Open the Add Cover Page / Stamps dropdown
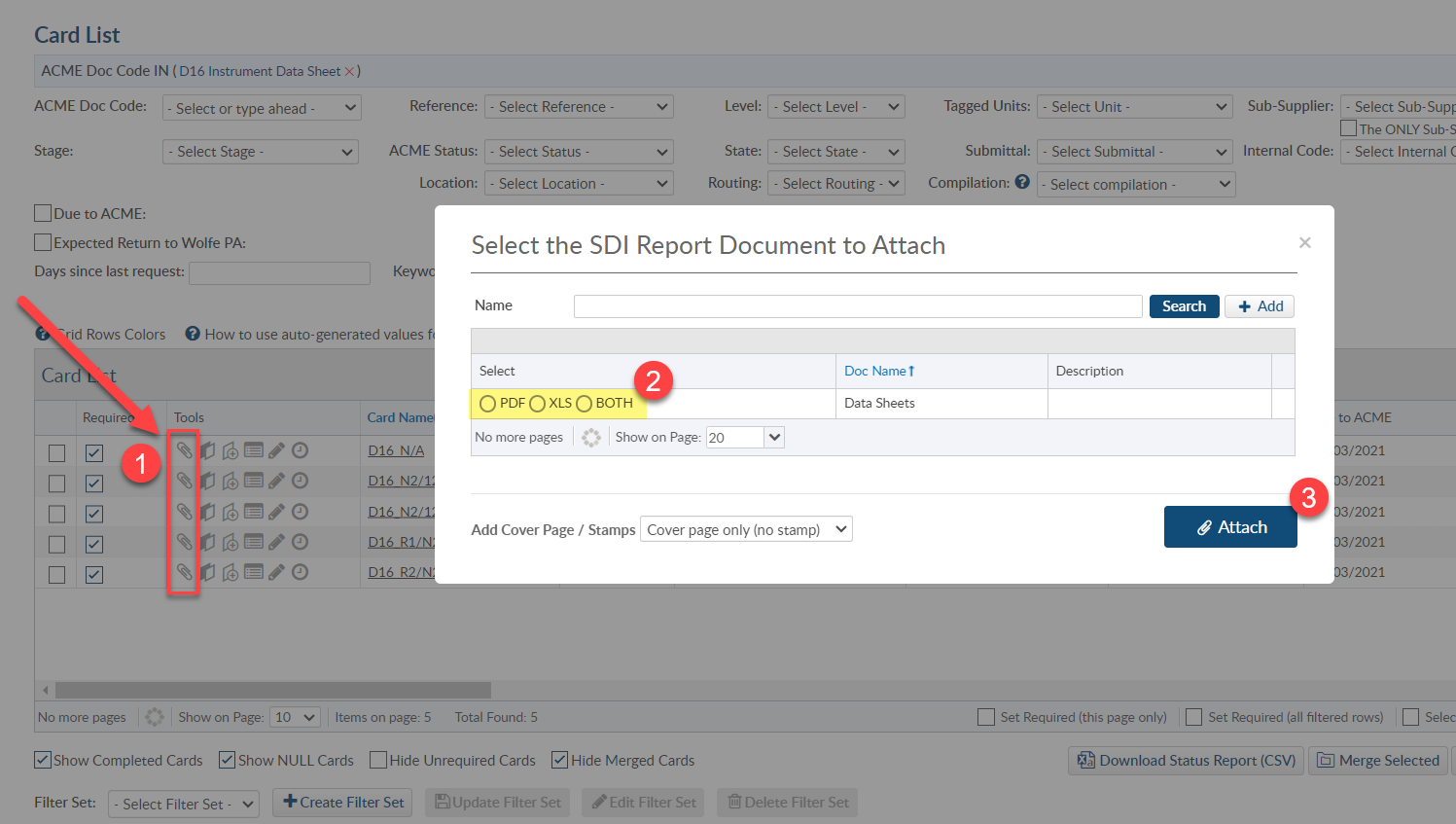This screenshot has height=824, width=1456. click(x=746, y=529)
